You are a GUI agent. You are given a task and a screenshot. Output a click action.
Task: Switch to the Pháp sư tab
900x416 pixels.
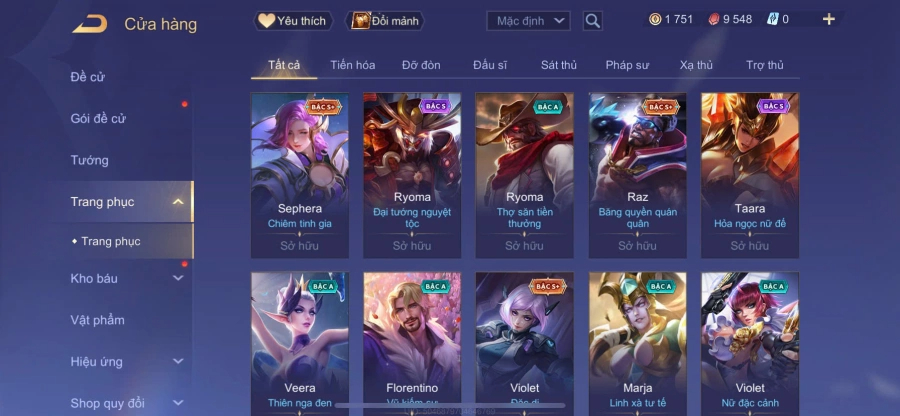pos(627,65)
